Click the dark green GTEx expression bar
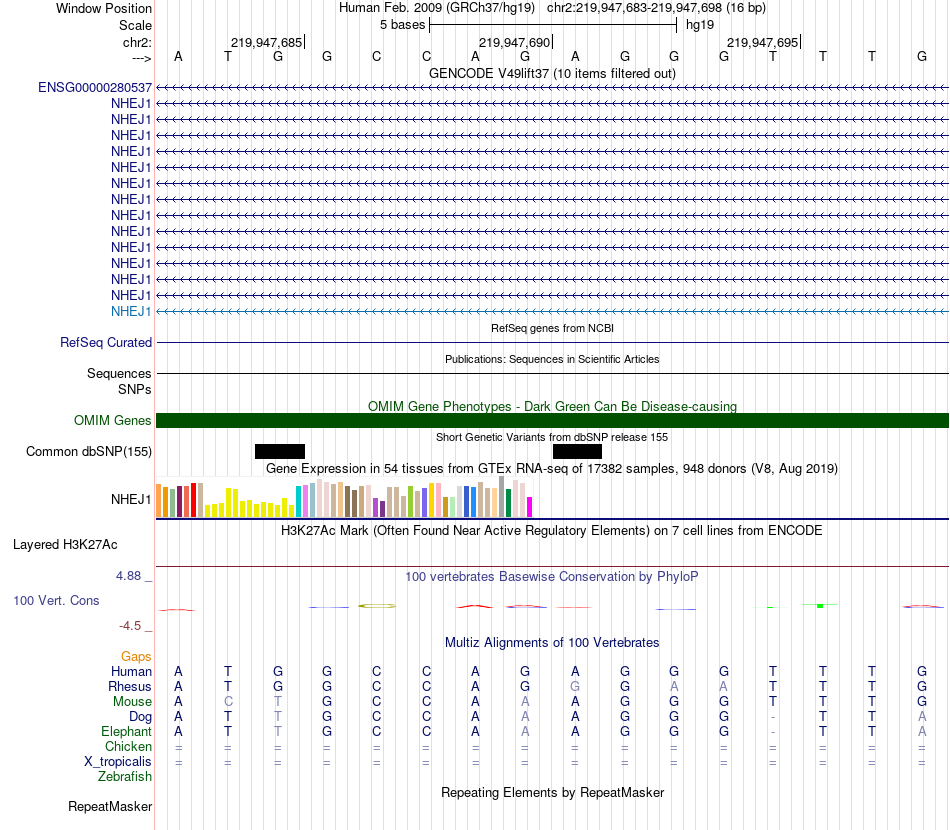This screenshot has height=830, width=950. point(509,503)
